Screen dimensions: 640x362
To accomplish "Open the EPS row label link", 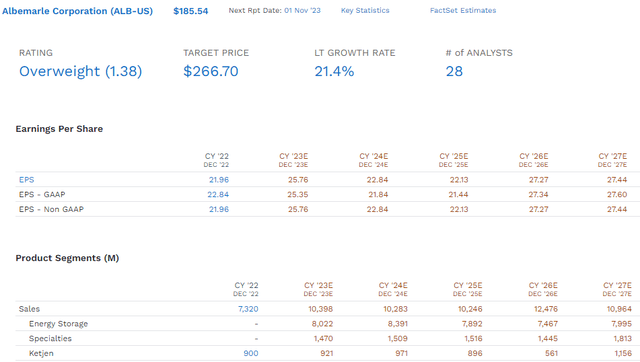I will tap(27, 180).
